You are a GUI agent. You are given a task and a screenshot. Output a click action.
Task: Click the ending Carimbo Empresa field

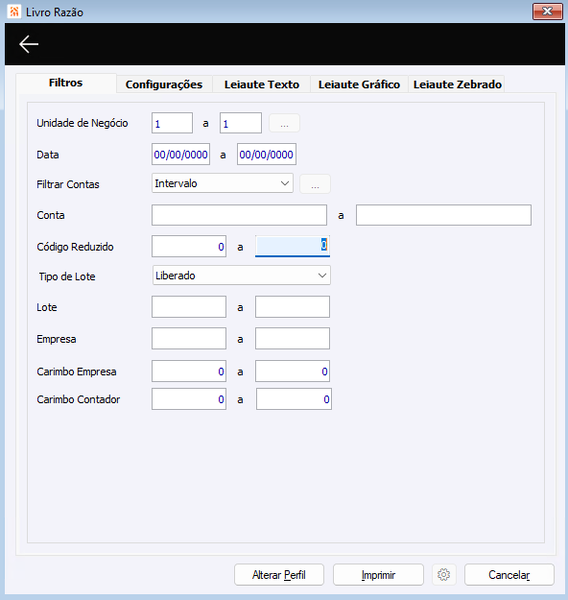pyautogui.click(x=292, y=371)
